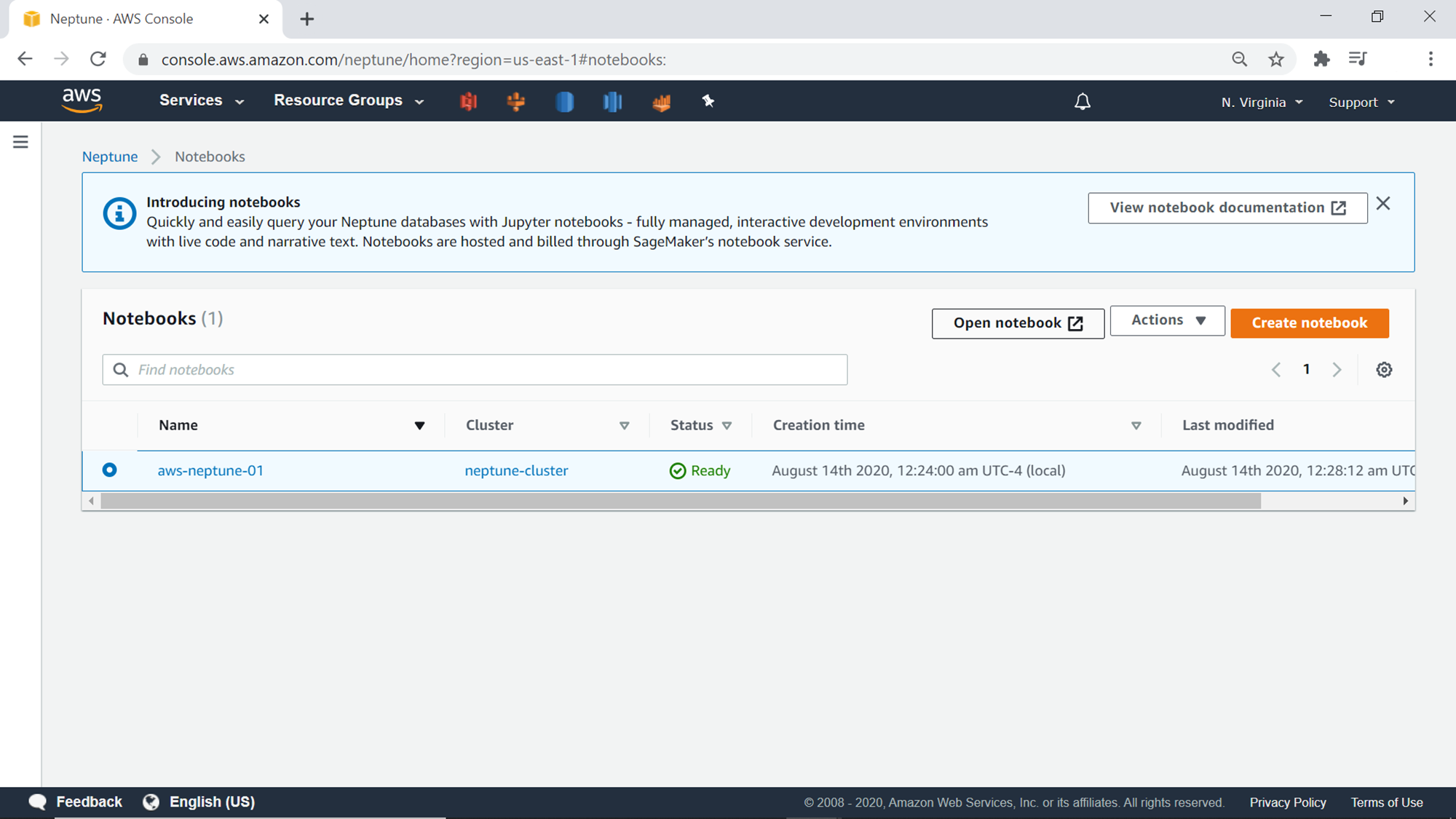Open the N. Virginia region selector
This screenshot has height=819, width=1456.
tap(1262, 103)
